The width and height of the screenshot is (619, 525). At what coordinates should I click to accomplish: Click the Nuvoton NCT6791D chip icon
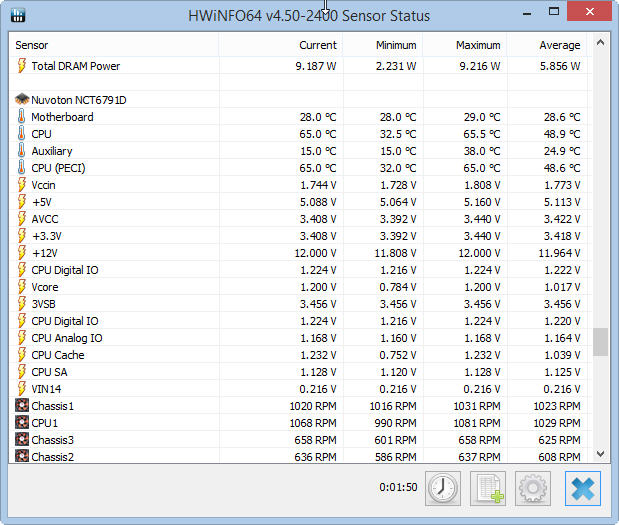coord(22,99)
